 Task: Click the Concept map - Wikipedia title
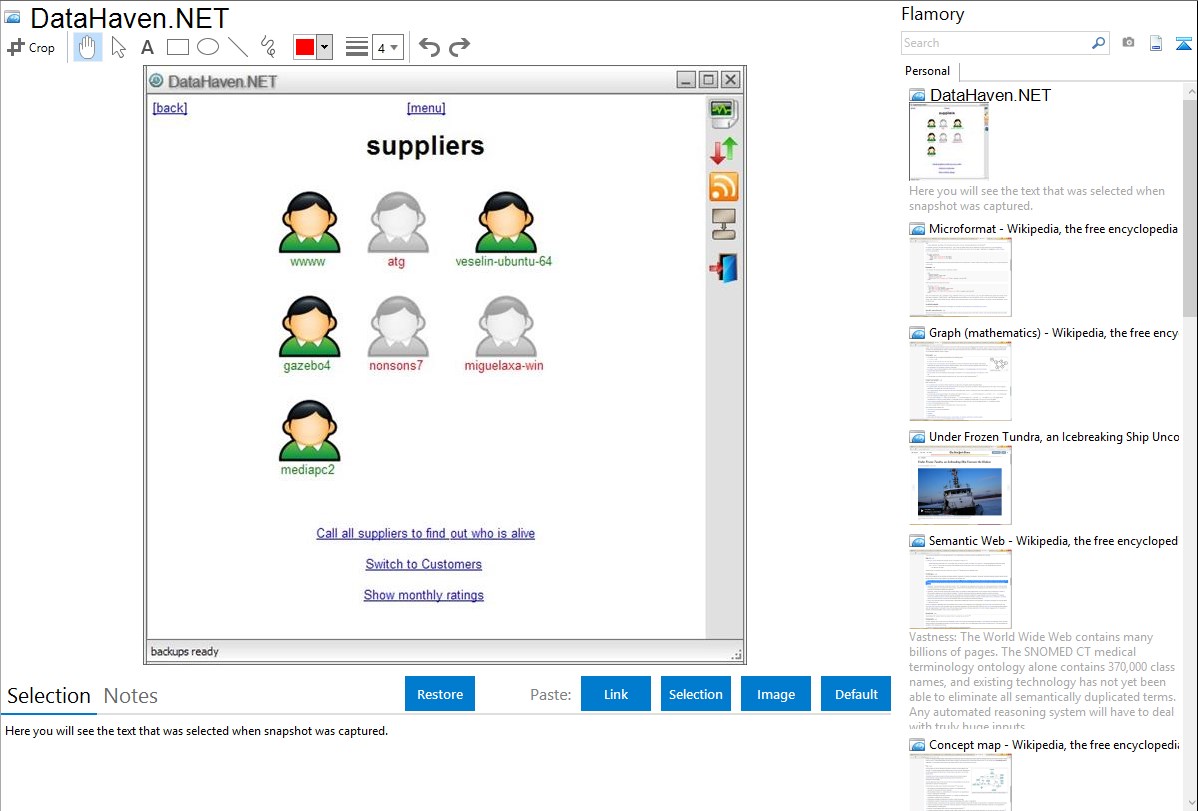coord(1054,744)
